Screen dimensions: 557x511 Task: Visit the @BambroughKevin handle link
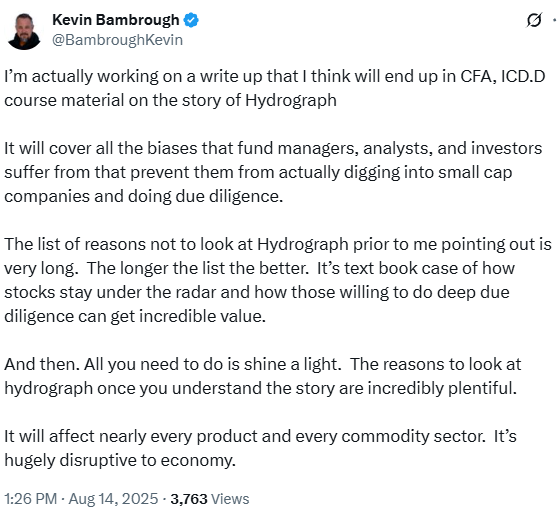click(118, 40)
